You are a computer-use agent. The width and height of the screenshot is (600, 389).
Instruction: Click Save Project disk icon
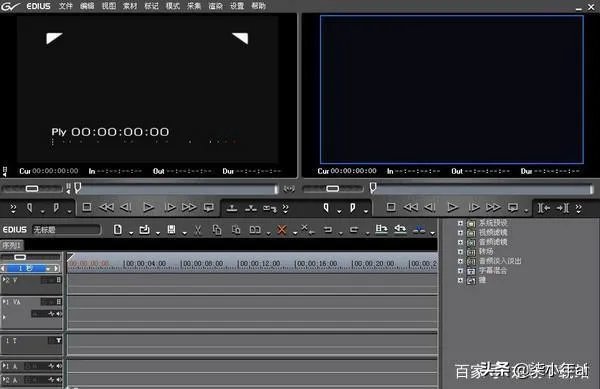171,229
